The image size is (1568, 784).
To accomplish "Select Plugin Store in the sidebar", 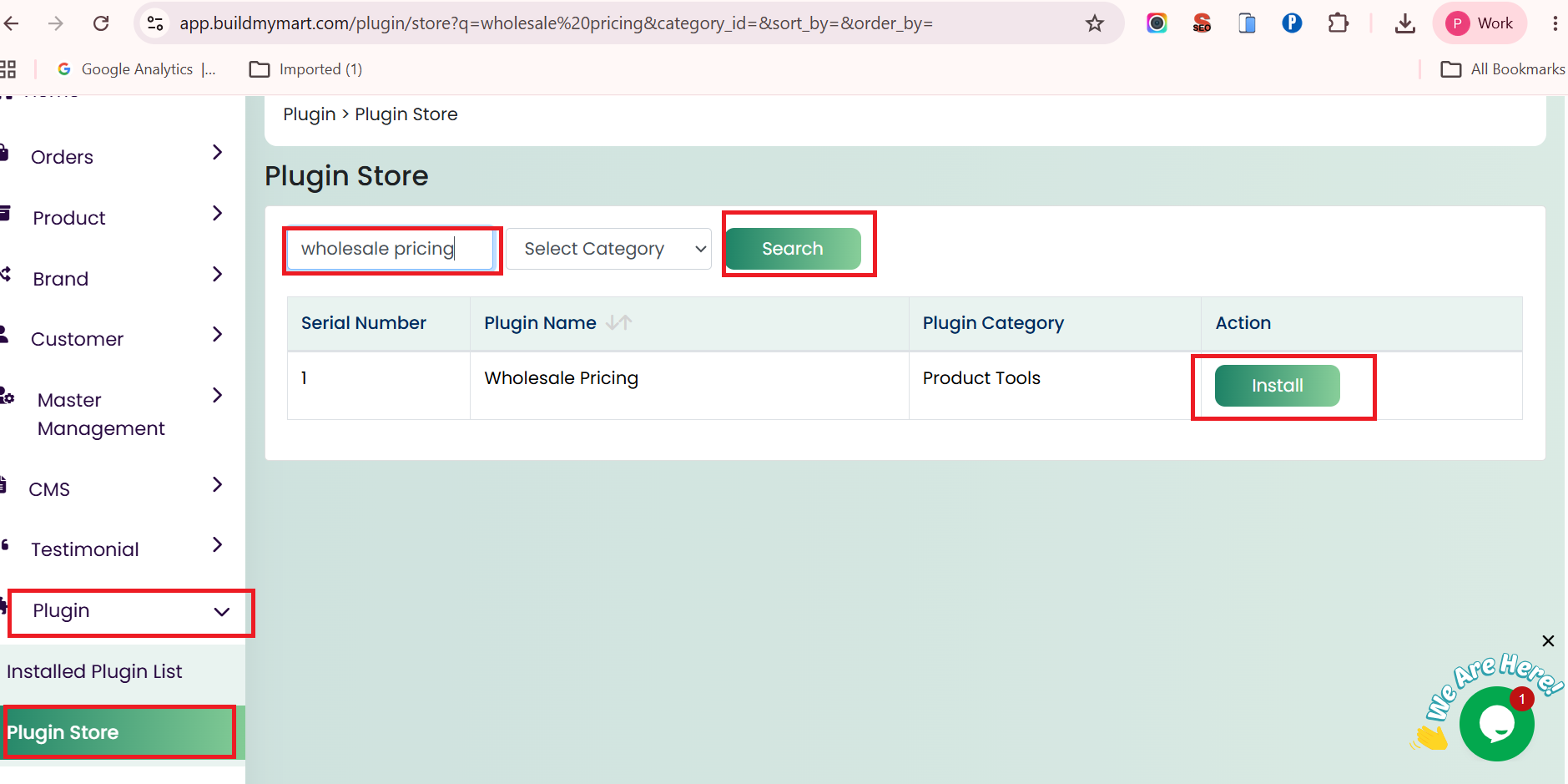I will pos(118,732).
